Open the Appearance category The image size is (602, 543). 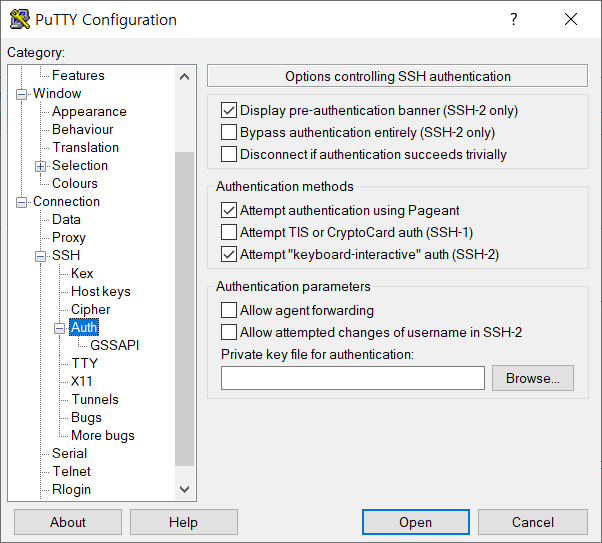89,111
